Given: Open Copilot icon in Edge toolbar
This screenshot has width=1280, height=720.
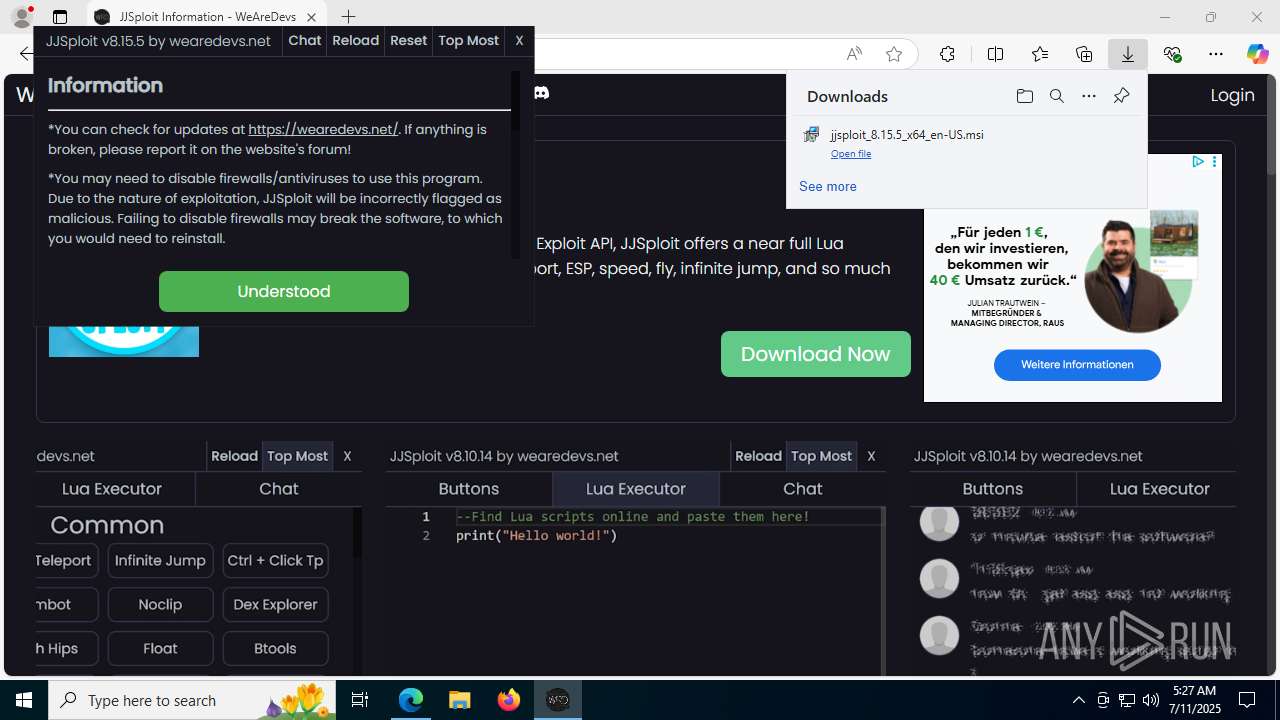Looking at the screenshot, I should (1257, 54).
